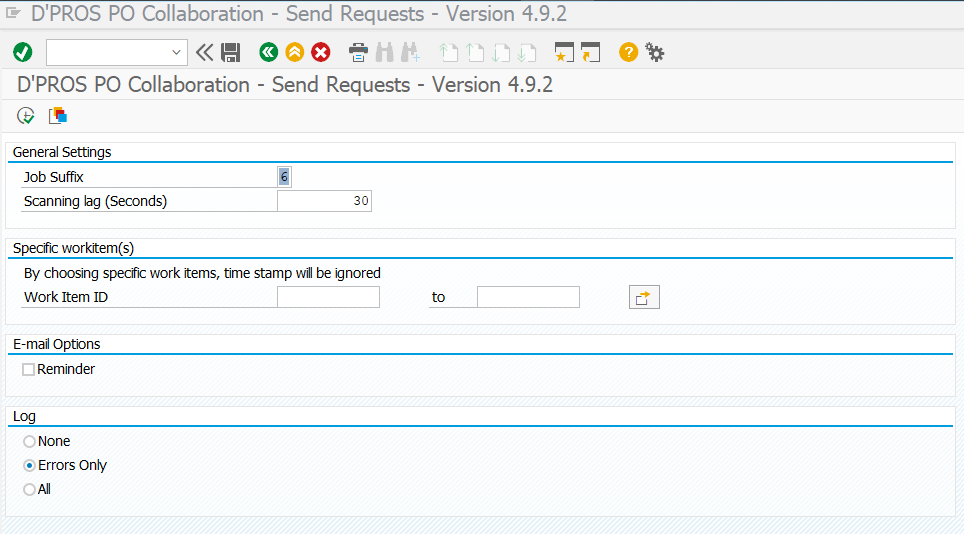The height and width of the screenshot is (534, 964).
Task: Click the double-chevron collapse command field icon
Action: pyautogui.click(x=204, y=52)
